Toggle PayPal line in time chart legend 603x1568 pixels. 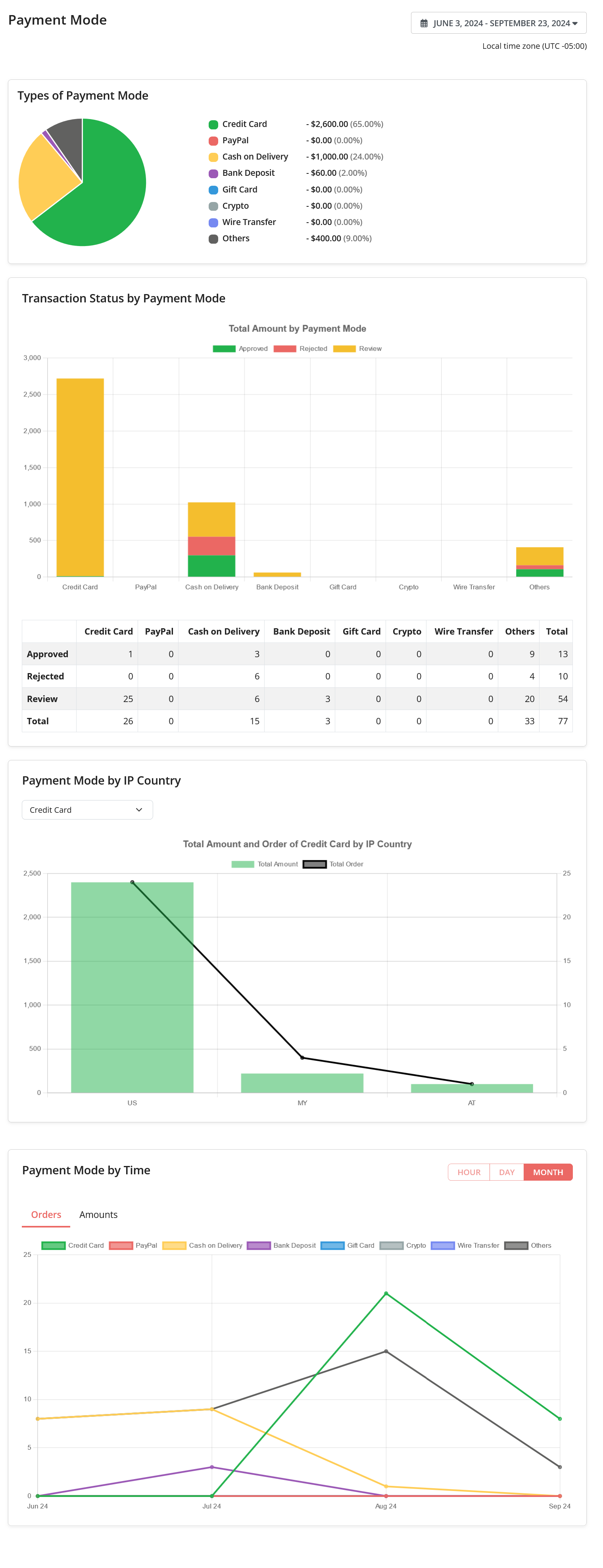tap(133, 1245)
